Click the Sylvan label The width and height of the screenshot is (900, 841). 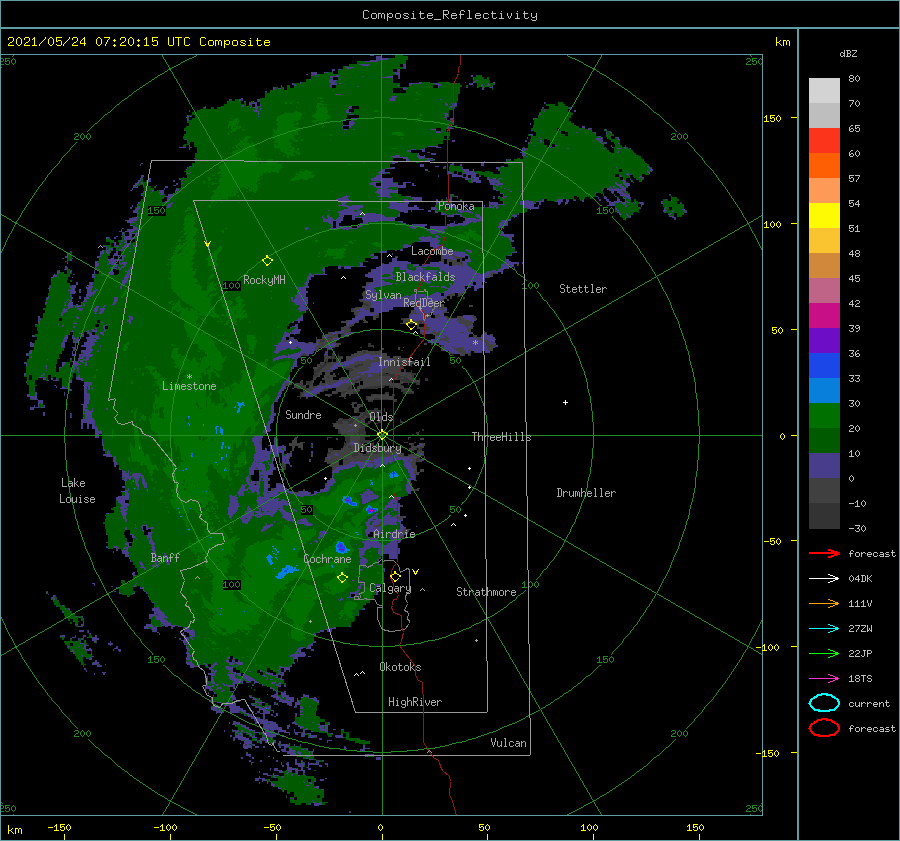(x=383, y=295)
